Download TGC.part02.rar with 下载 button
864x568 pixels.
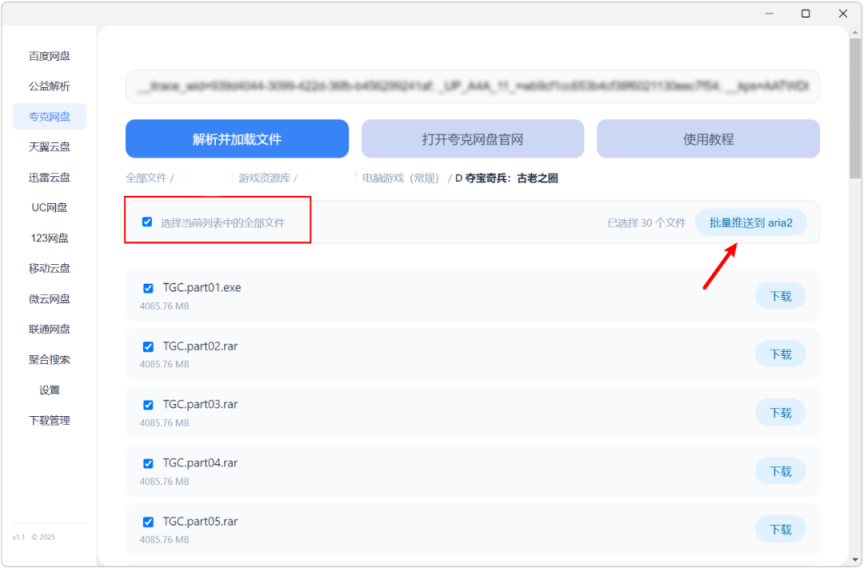pos(780,354)
